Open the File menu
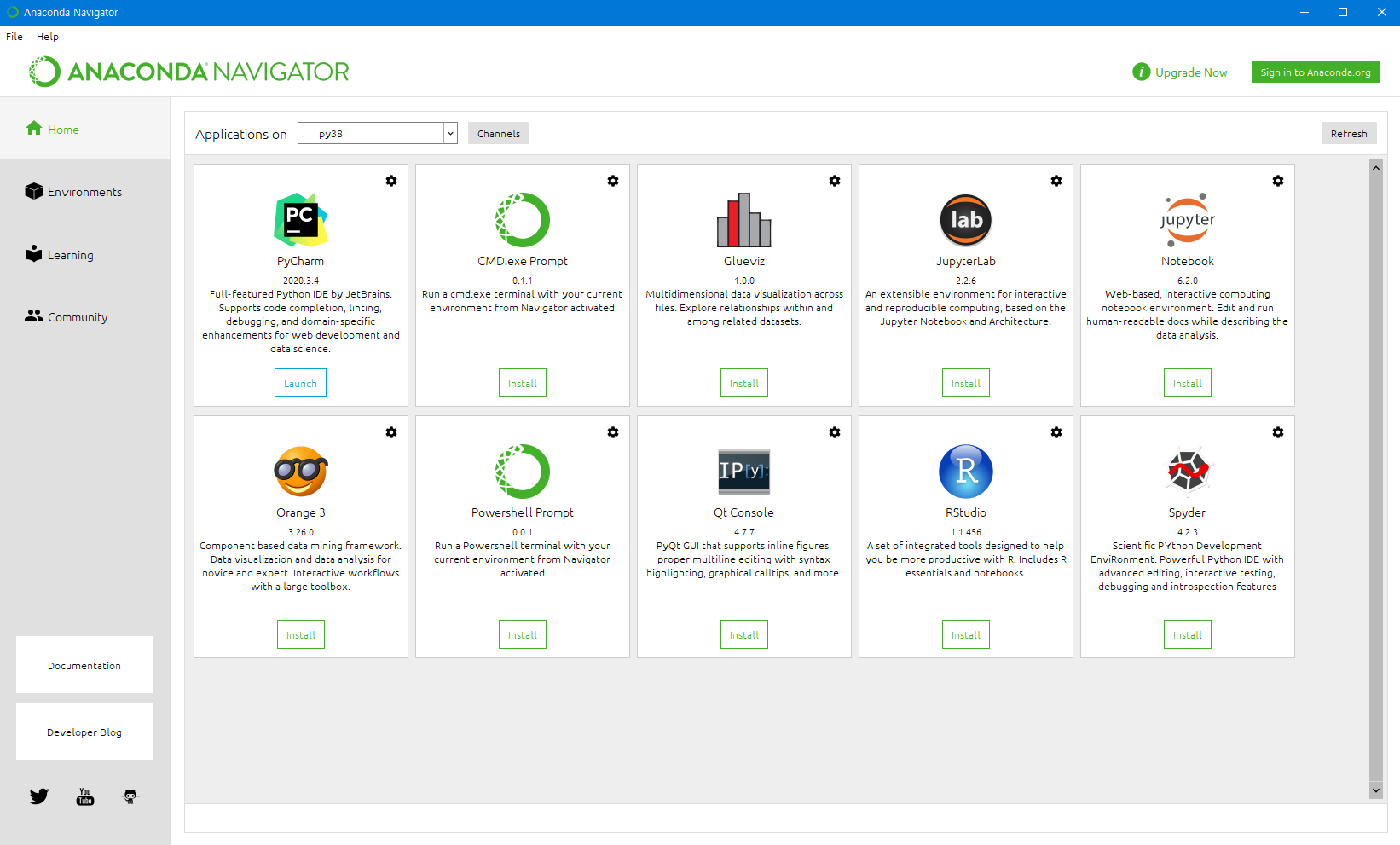The width and height of the screenshot is (1400, 845). click(x=14, y=37)
